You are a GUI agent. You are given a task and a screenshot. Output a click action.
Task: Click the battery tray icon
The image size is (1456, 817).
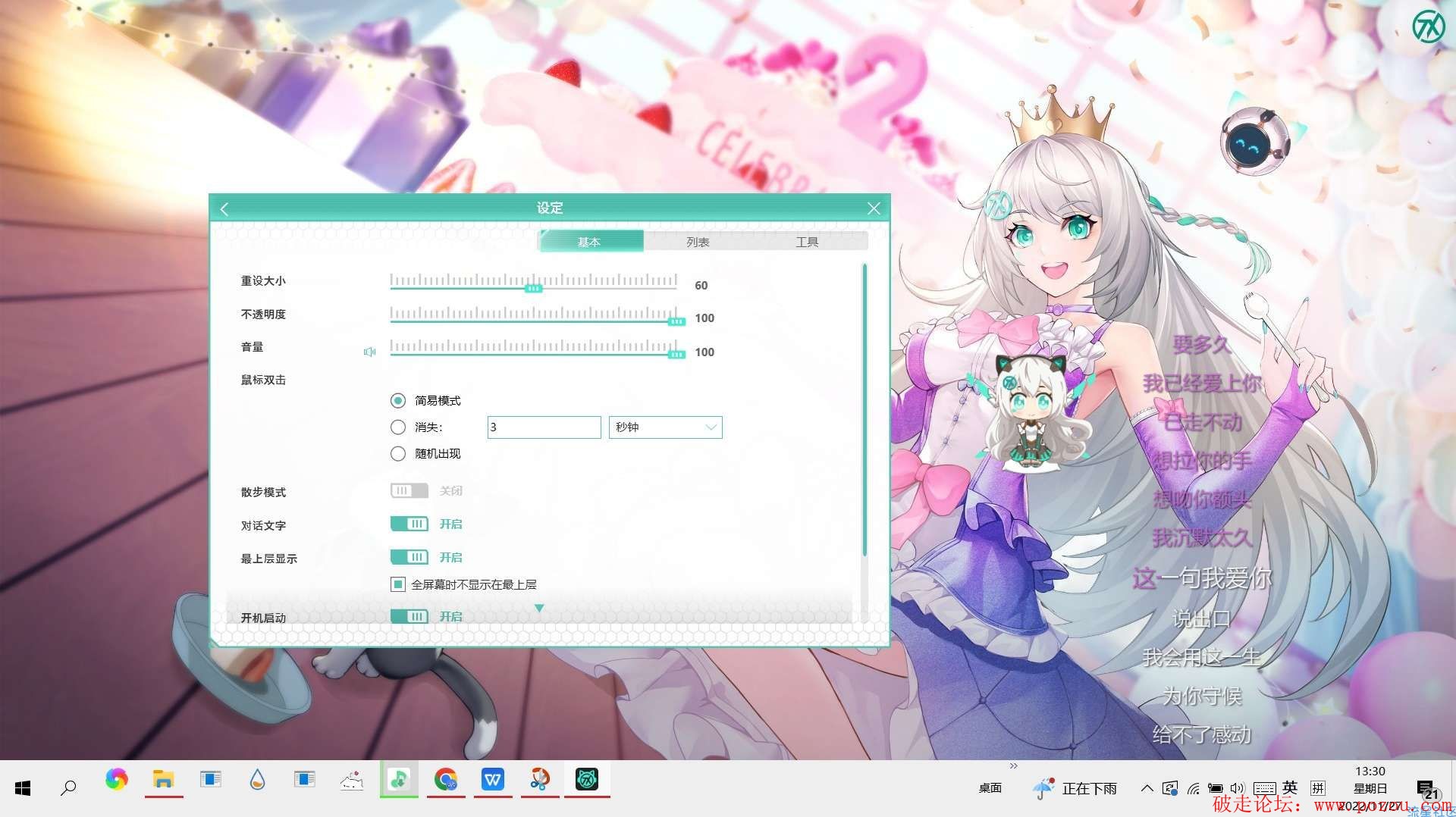pyautogui.click(x=1216, y=788)
